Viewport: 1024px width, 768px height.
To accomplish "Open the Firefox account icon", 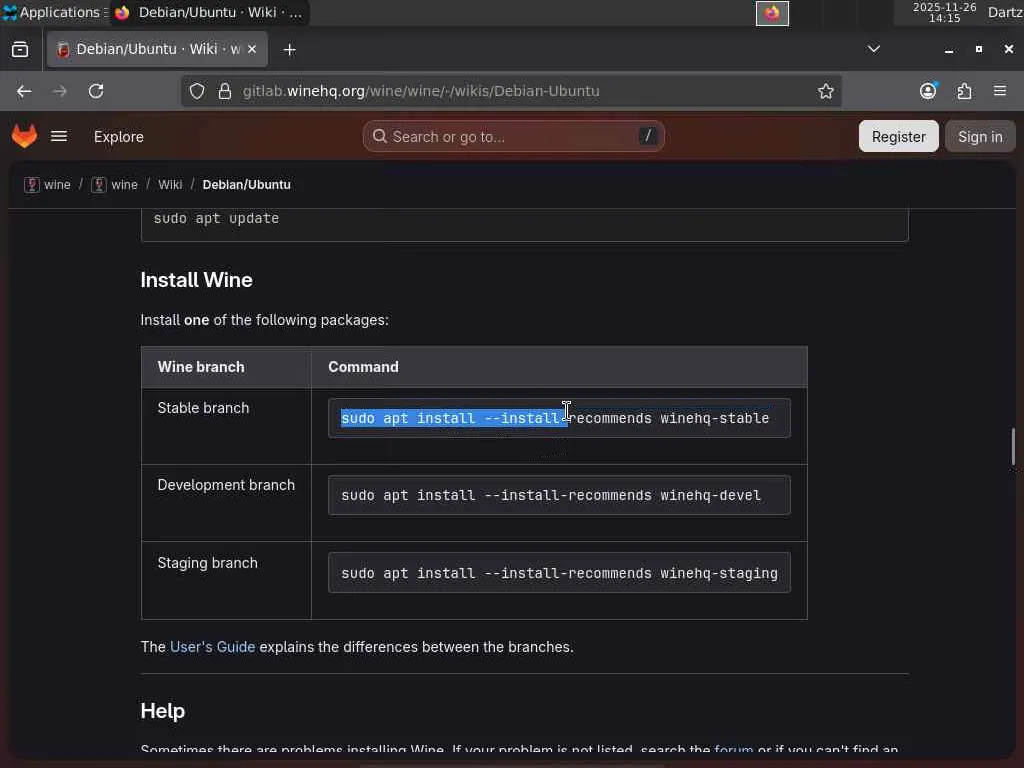I will point(928,91).
